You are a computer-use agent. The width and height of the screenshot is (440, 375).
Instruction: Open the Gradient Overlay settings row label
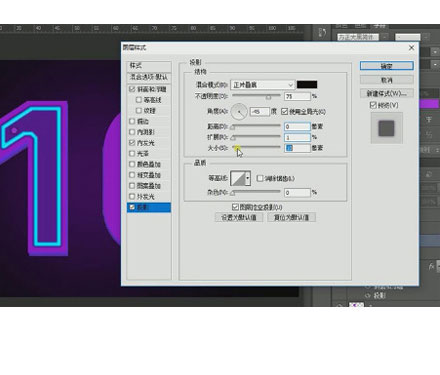tap(149, 175)
